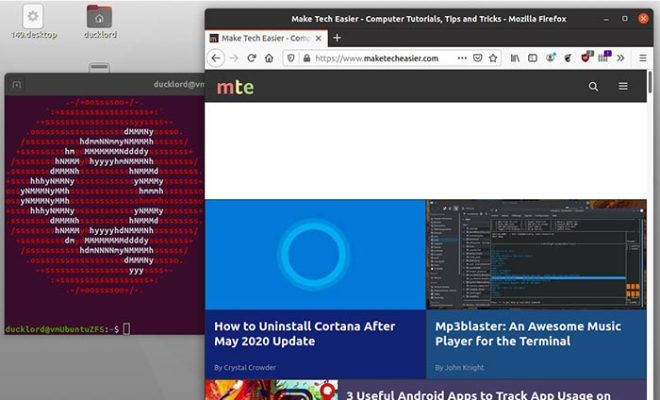Open the ducklord home folder icon
Screen dimensions: 660x400
point(100,22)
